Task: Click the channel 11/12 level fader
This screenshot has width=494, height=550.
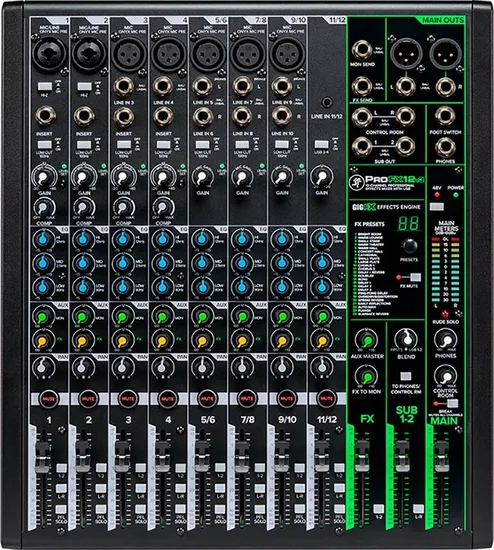Action: pos(321,455)
